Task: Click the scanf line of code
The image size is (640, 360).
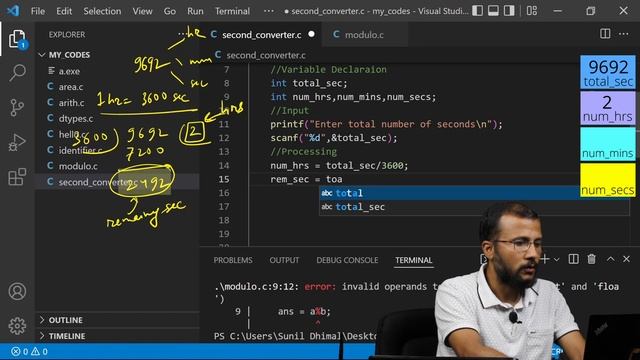Action: 333,138
